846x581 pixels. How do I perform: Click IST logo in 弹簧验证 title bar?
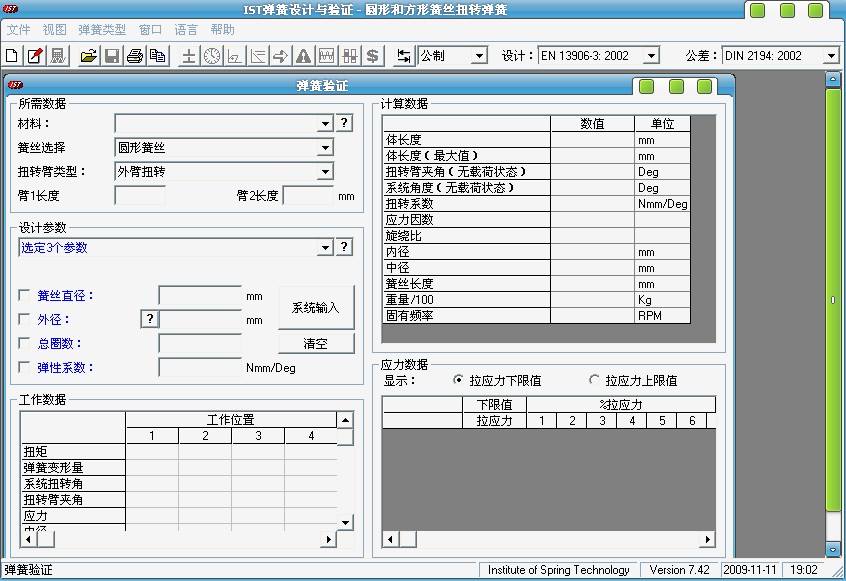pos(15,85)
